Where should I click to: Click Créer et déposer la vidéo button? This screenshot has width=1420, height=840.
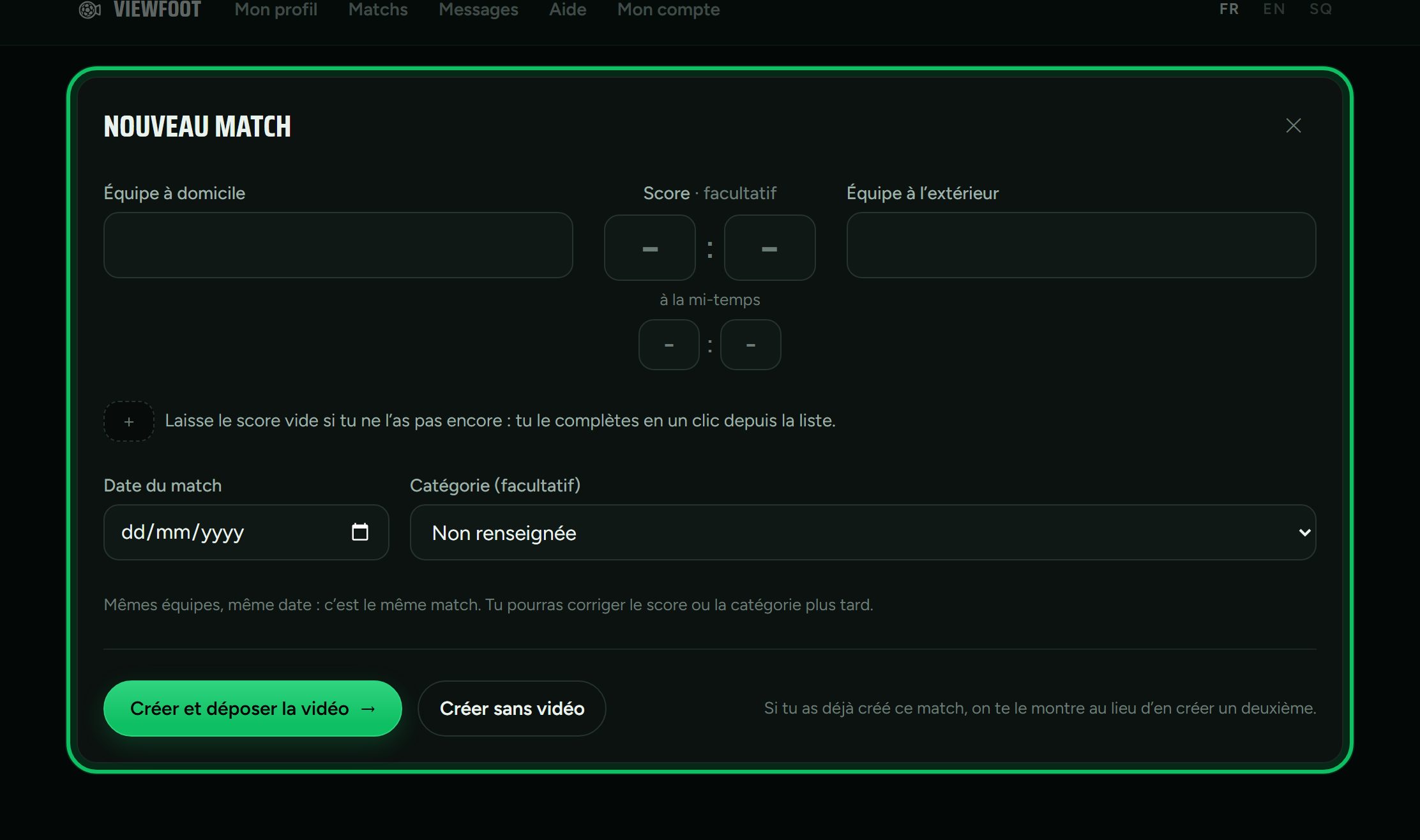point(253,708)
